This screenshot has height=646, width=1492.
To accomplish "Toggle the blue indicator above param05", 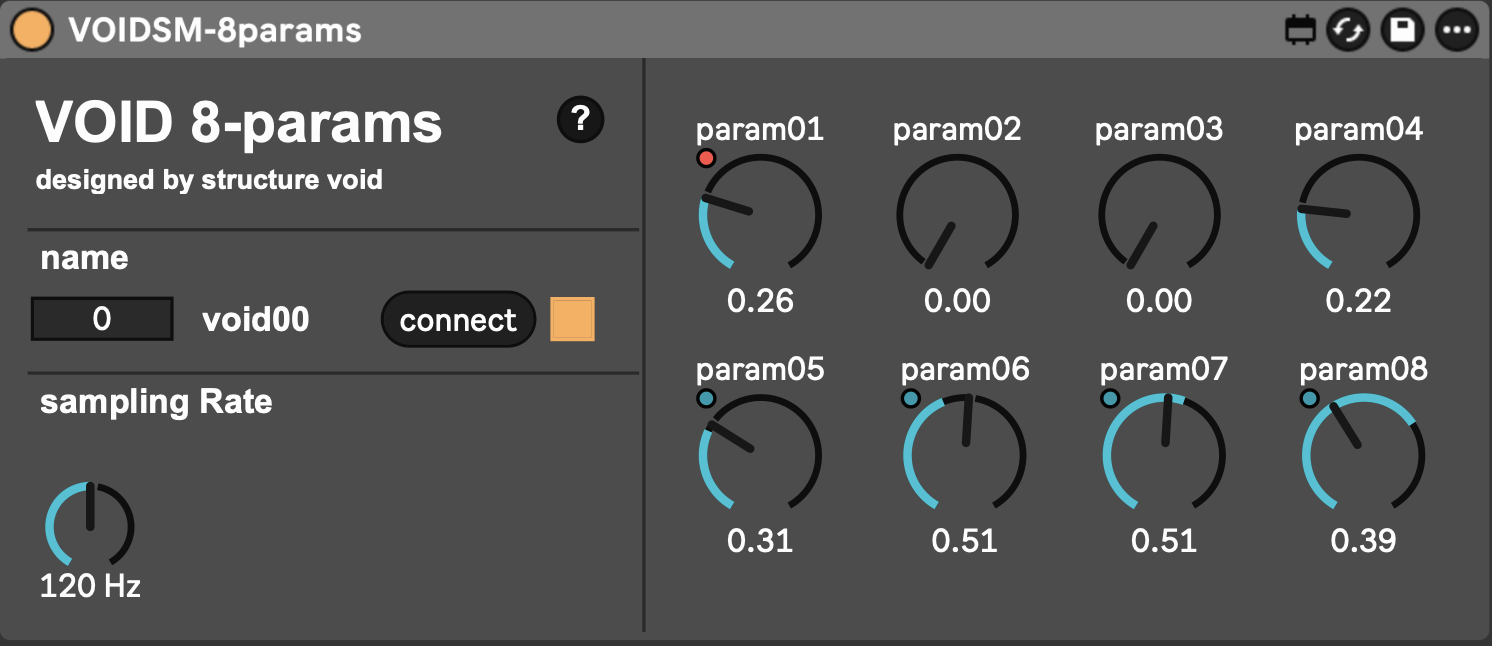I will pos(707,397).
